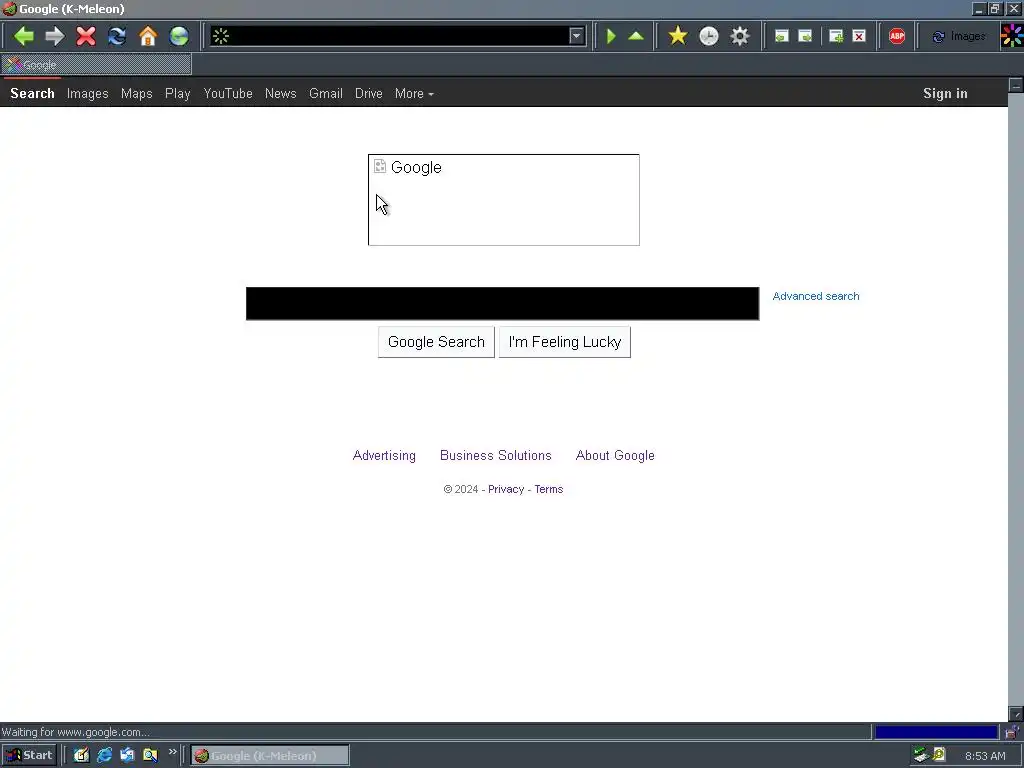1024x768 pixels.
Task: Select the Google browser tab
Action: [x=97, y=65]
